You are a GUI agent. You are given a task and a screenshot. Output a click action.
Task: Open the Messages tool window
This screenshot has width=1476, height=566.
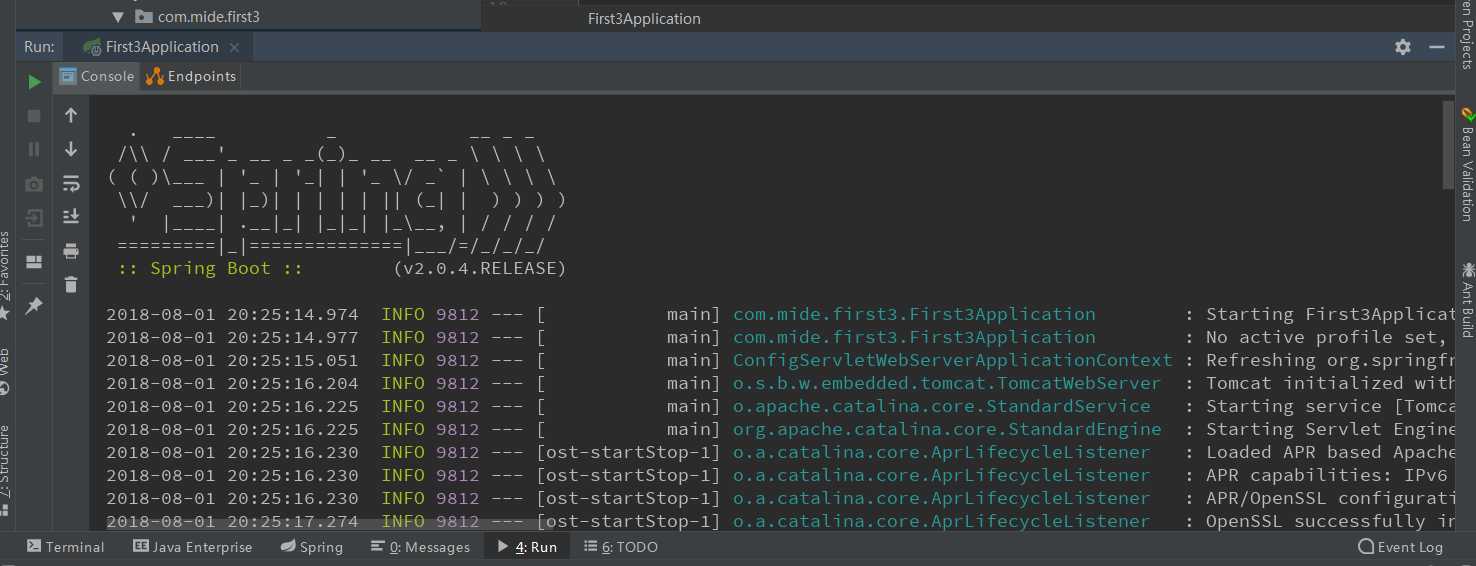pos(420,547)
